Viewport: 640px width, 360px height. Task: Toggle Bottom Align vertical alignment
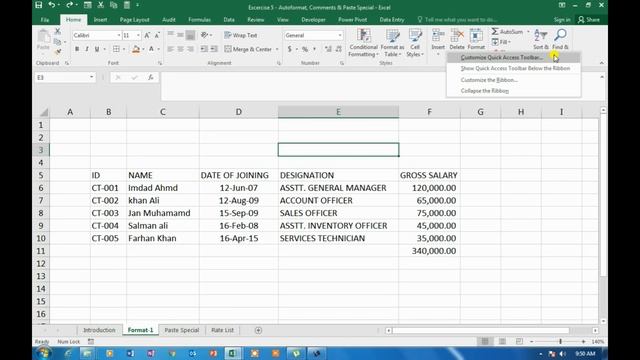[190, 36]
